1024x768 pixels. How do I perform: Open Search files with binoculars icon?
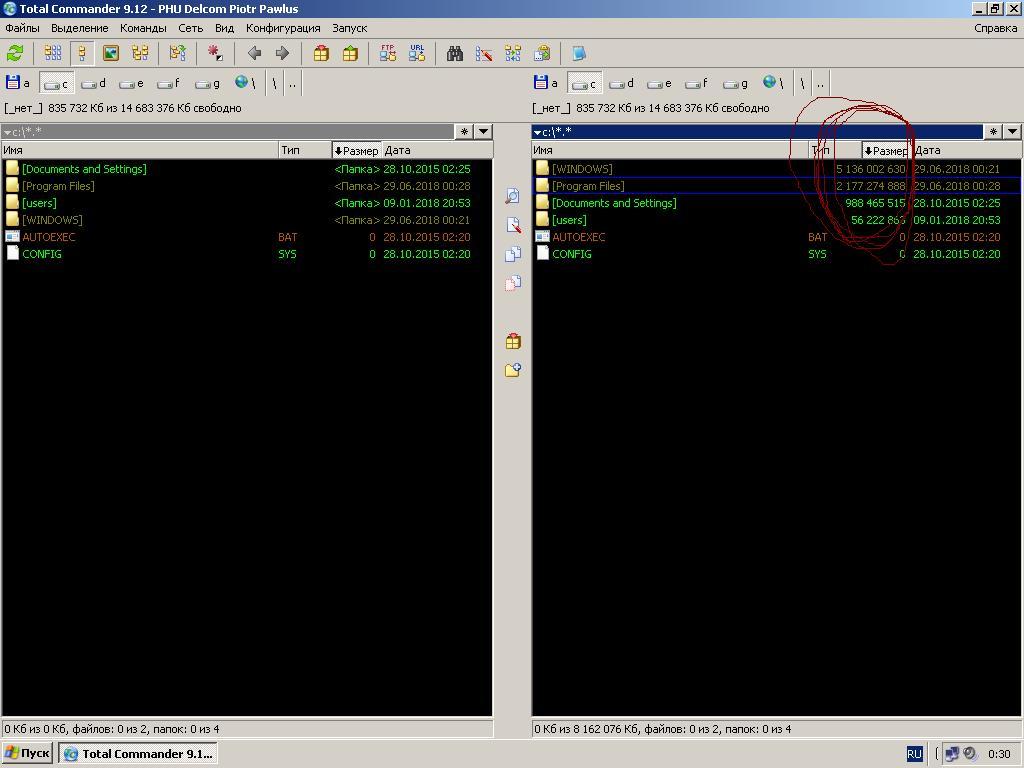tap(455, 54)
